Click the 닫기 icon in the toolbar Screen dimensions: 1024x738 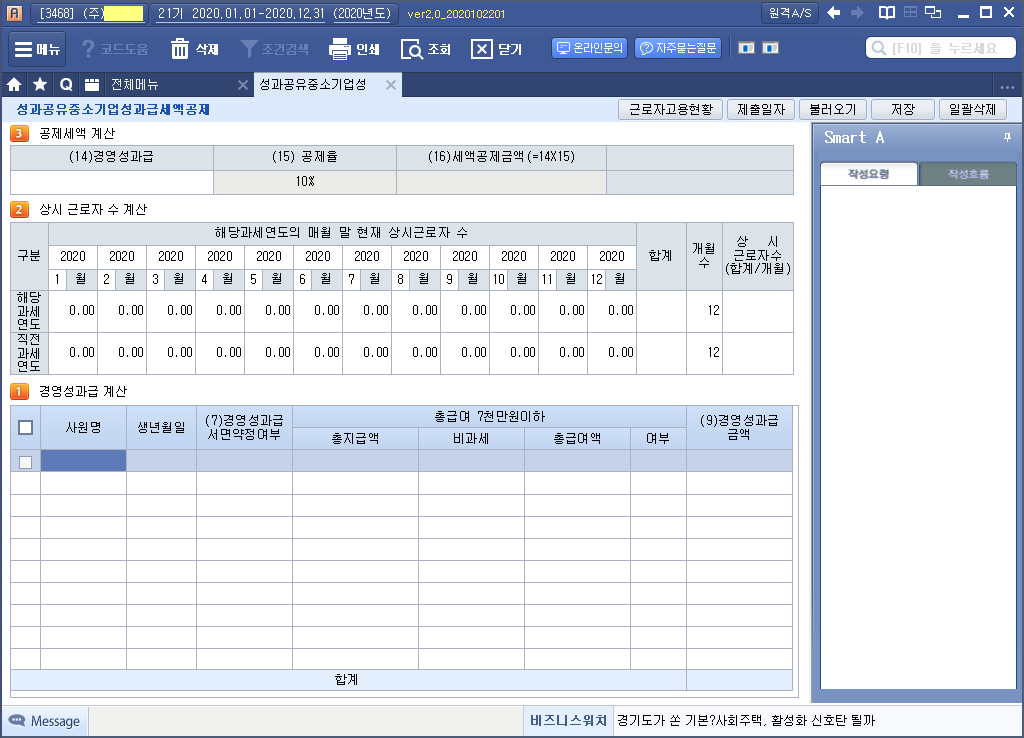(x=482, y=49)
